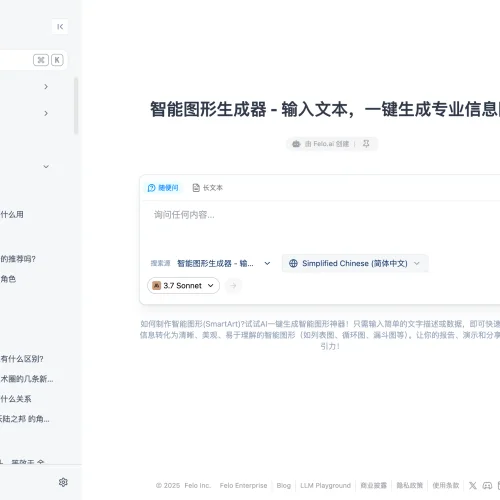Open the Discord footer icon

[487, 485]
